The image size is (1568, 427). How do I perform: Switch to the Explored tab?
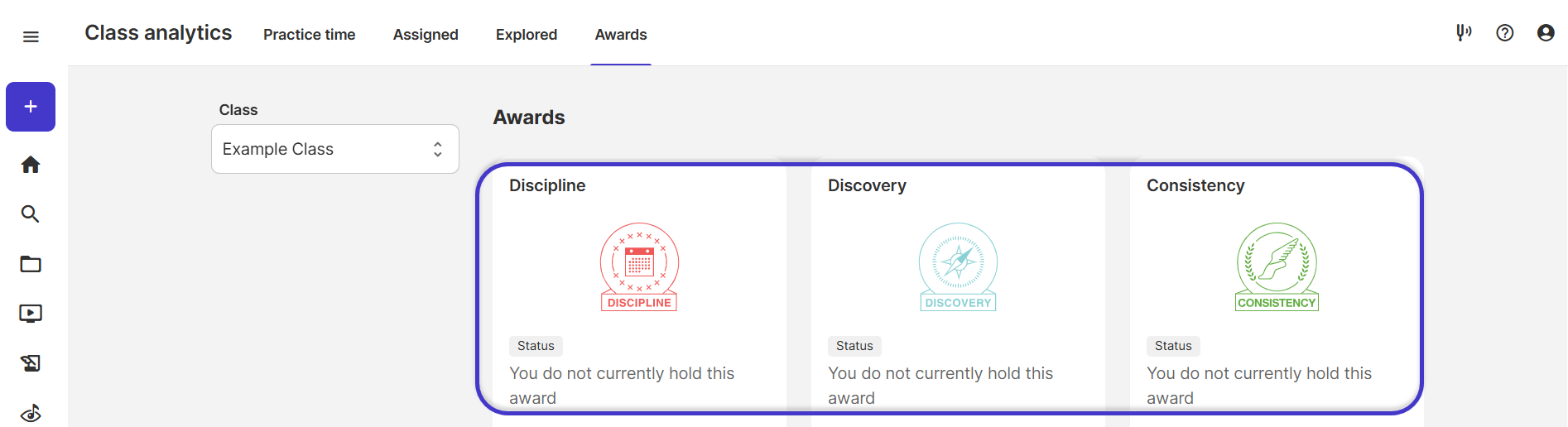click(x=527, y=35)
